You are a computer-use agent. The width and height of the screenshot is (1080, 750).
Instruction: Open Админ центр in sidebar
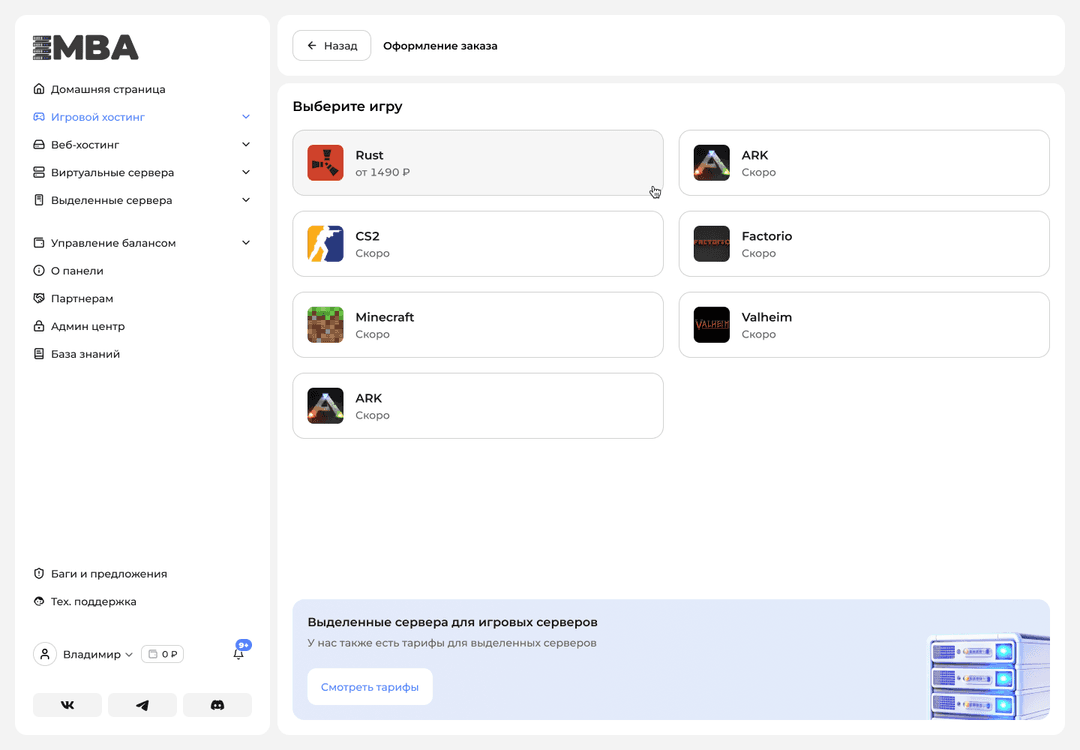click(x=87, y=326)
